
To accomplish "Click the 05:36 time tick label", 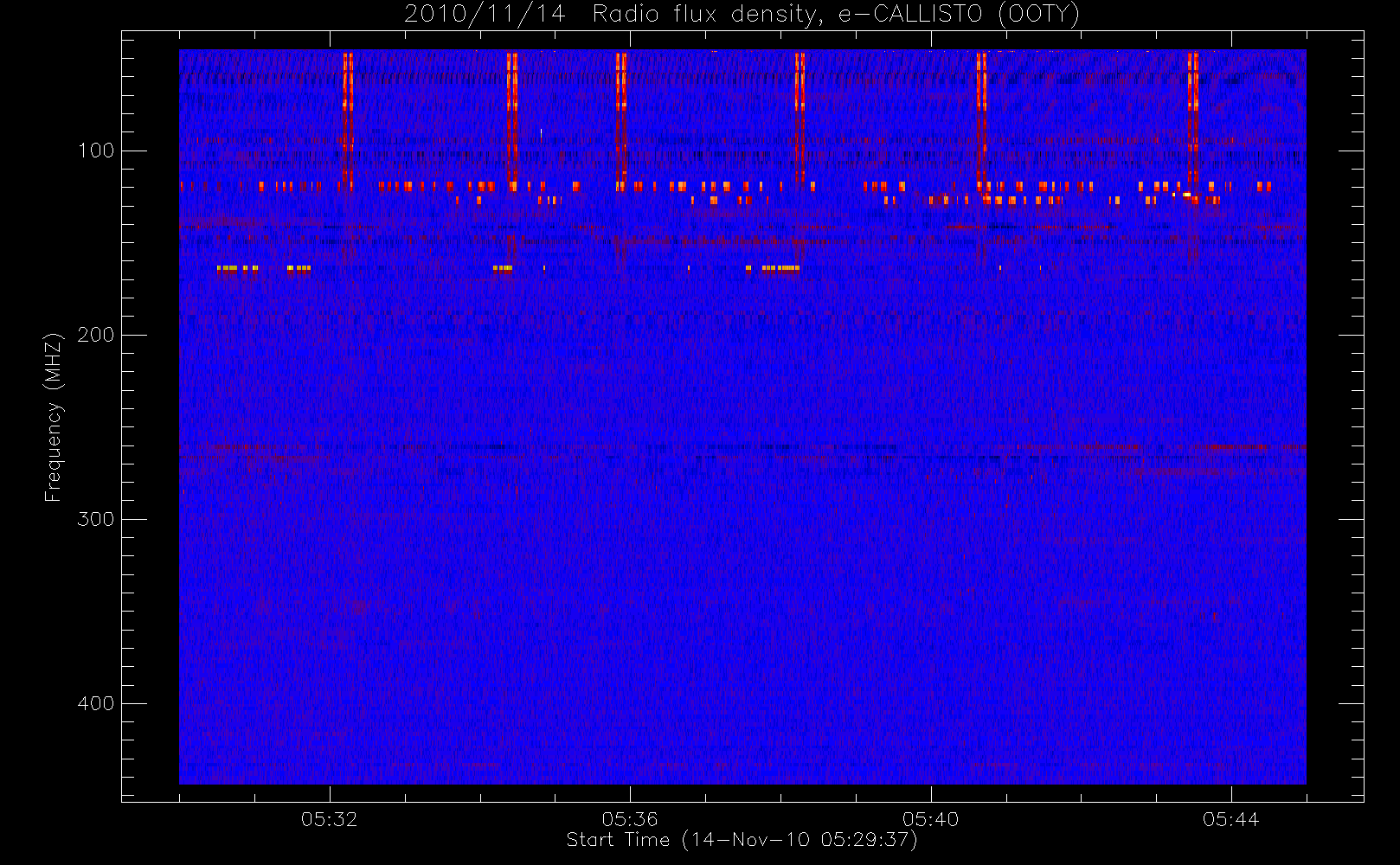I will click(x=630, y=819).
